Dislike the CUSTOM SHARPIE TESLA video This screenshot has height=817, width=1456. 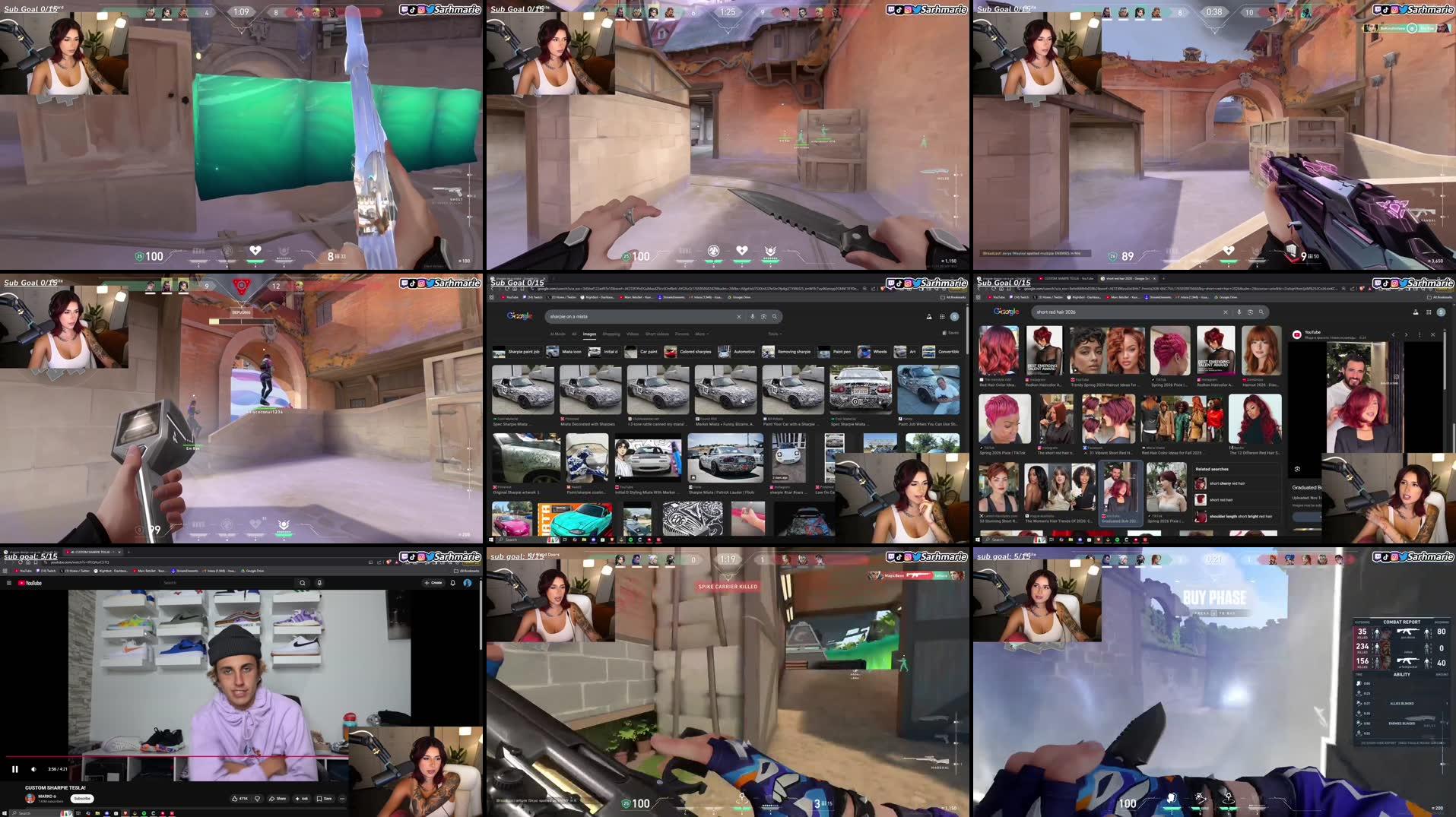click(x=258, y=798)
